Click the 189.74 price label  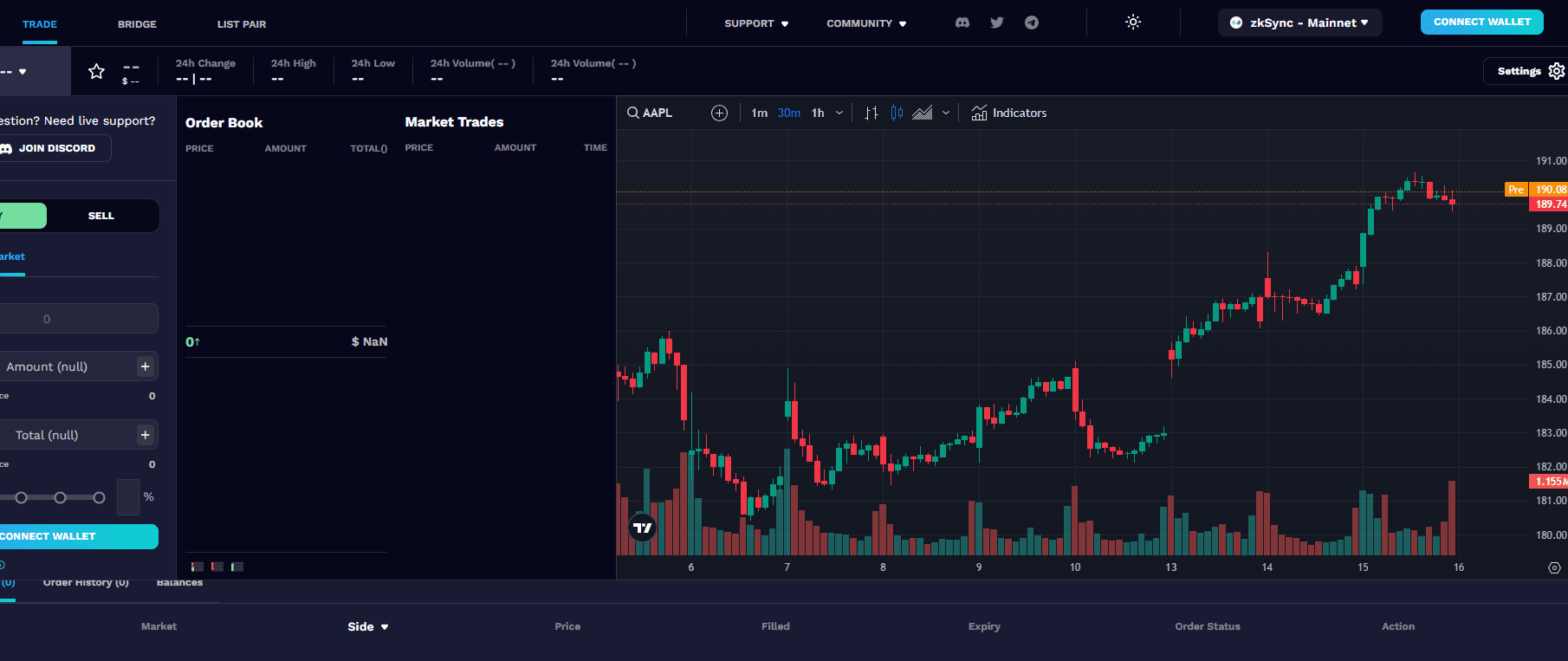[1549, 204]
